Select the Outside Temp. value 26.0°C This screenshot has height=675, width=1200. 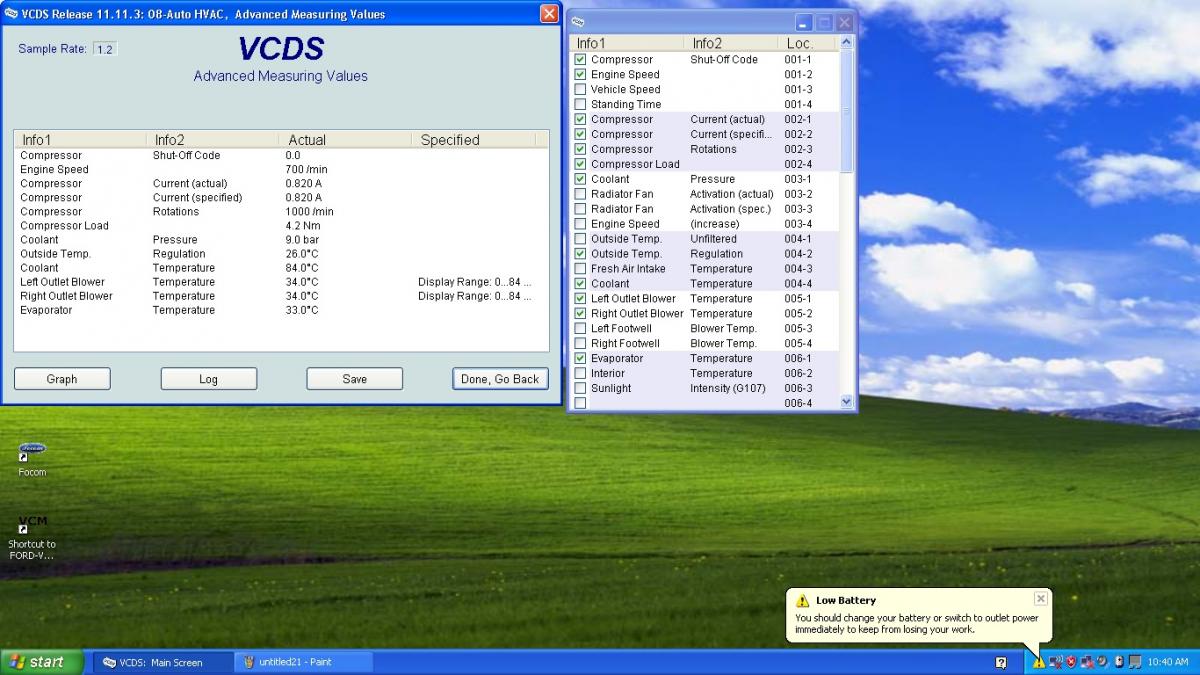click(301, 254)
